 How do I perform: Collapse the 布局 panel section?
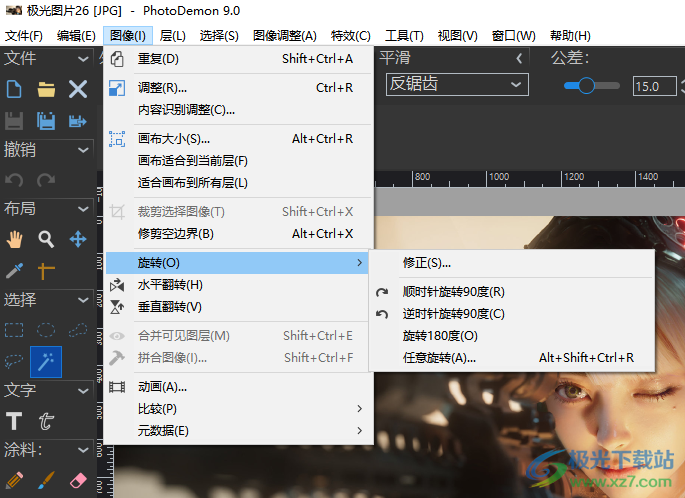coord(83,209)
